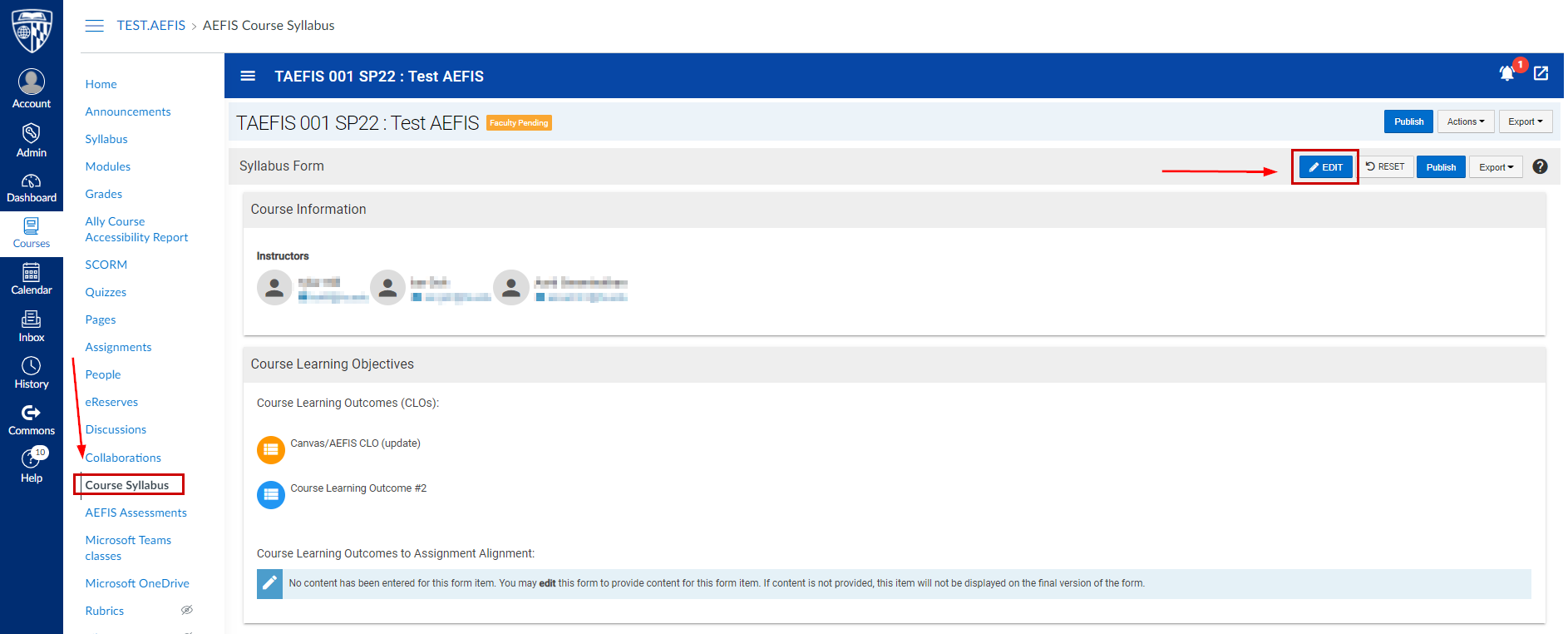This screenshot has width=1568, height=634.
Task: Open AEFIS Assessments link
Action: pyautogui.click(x=136, y=513)
